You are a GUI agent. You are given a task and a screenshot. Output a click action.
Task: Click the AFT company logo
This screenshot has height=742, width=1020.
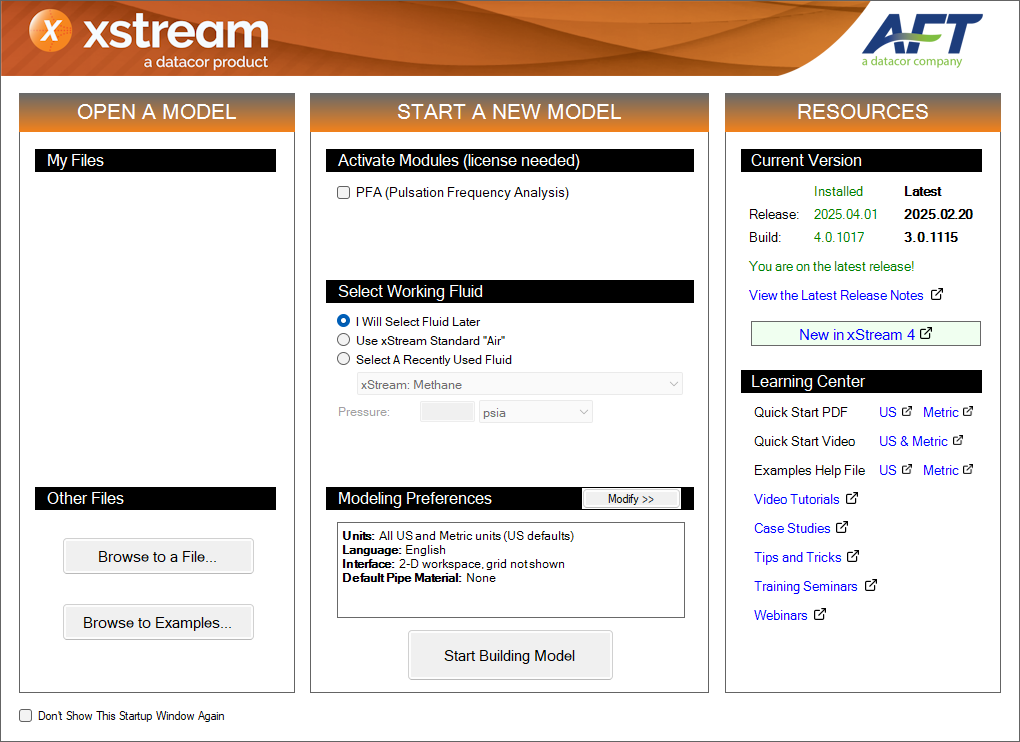pos(922,39)
